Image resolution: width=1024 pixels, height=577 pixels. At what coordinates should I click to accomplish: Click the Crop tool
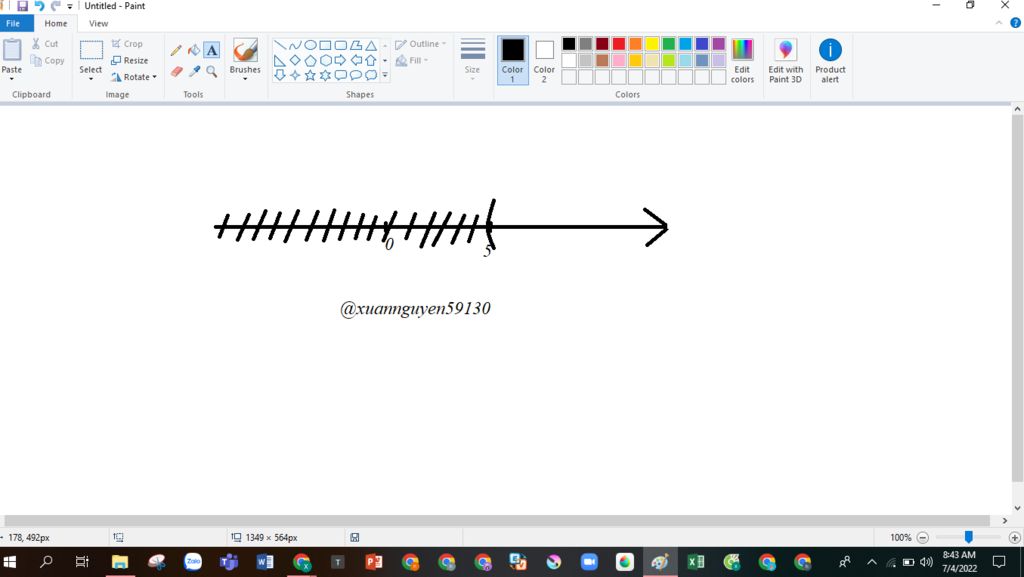[127, 44]
